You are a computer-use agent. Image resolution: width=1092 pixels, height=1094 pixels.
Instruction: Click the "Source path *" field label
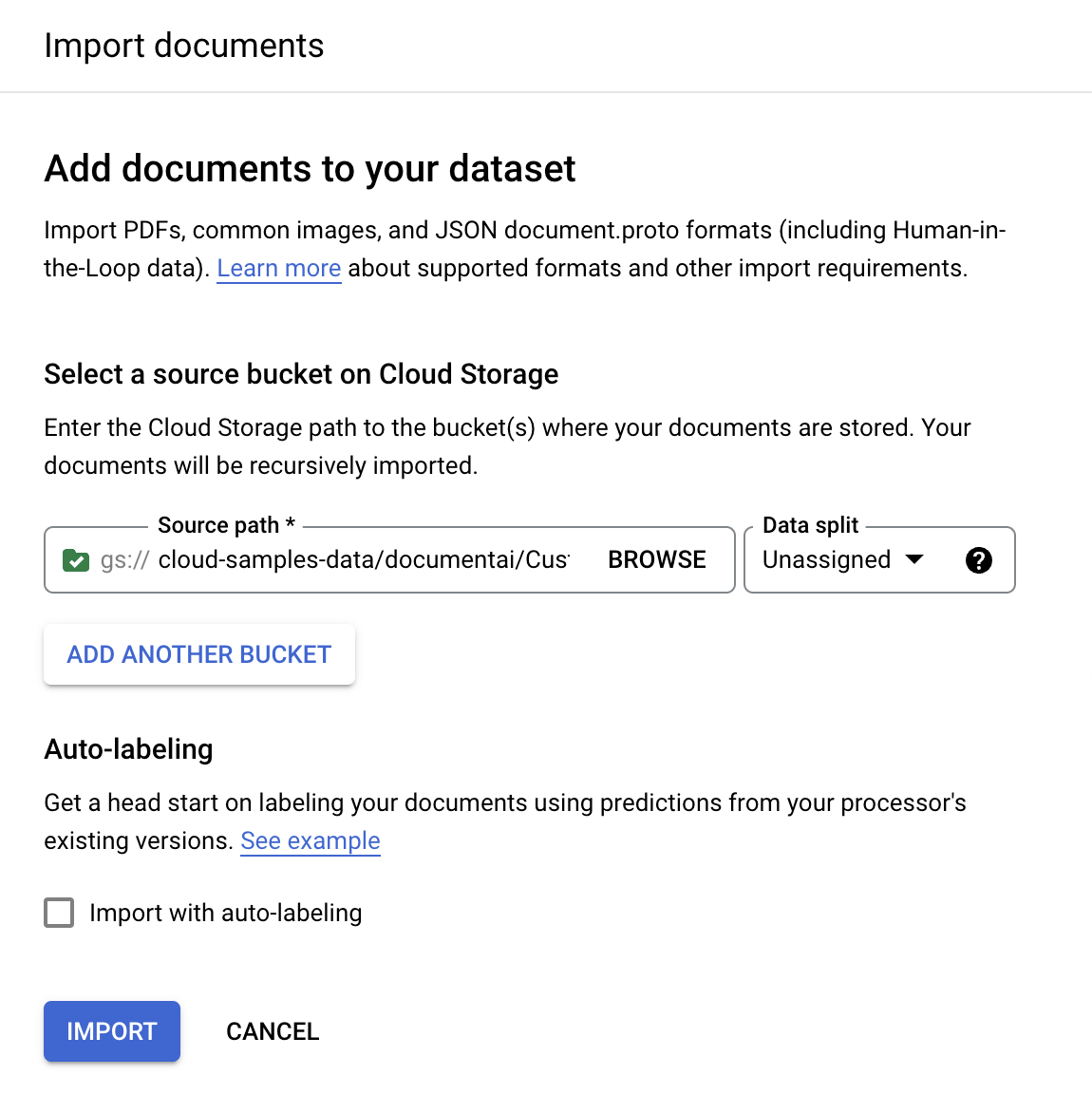pyautogui.click(x=226, y=525)
